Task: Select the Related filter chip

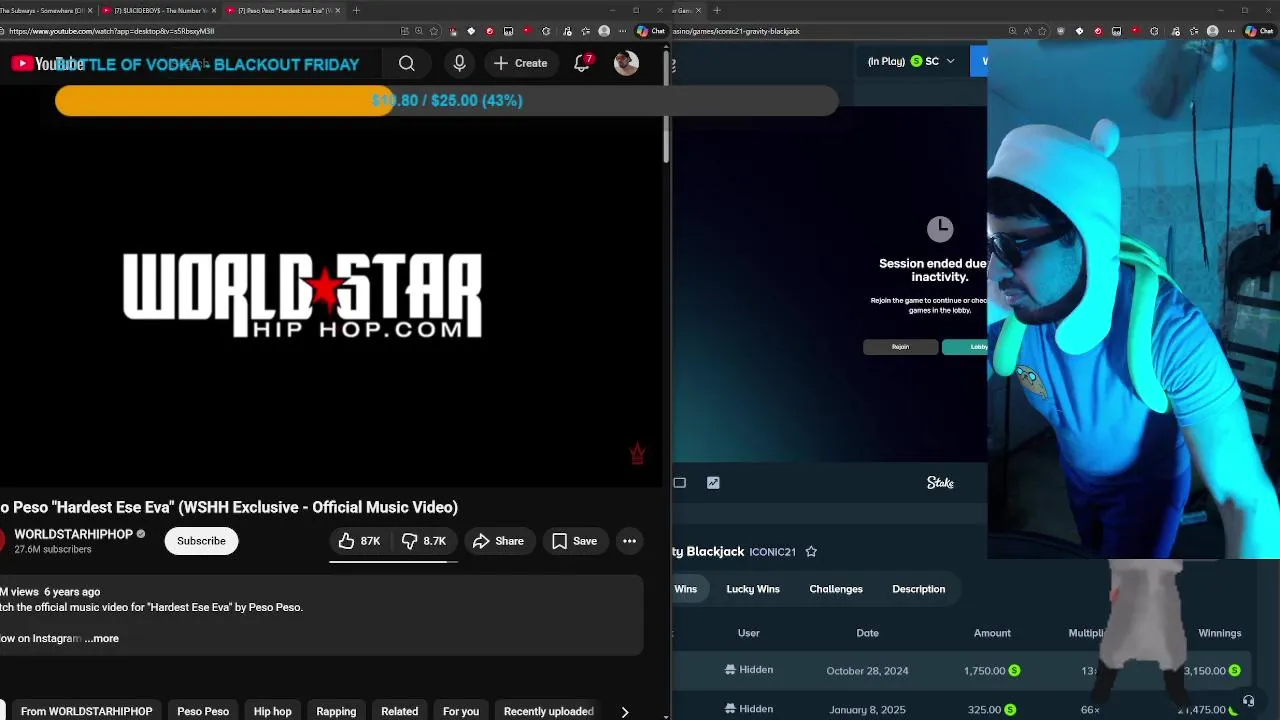Action: pyautogui.click(x=399, y=711)
